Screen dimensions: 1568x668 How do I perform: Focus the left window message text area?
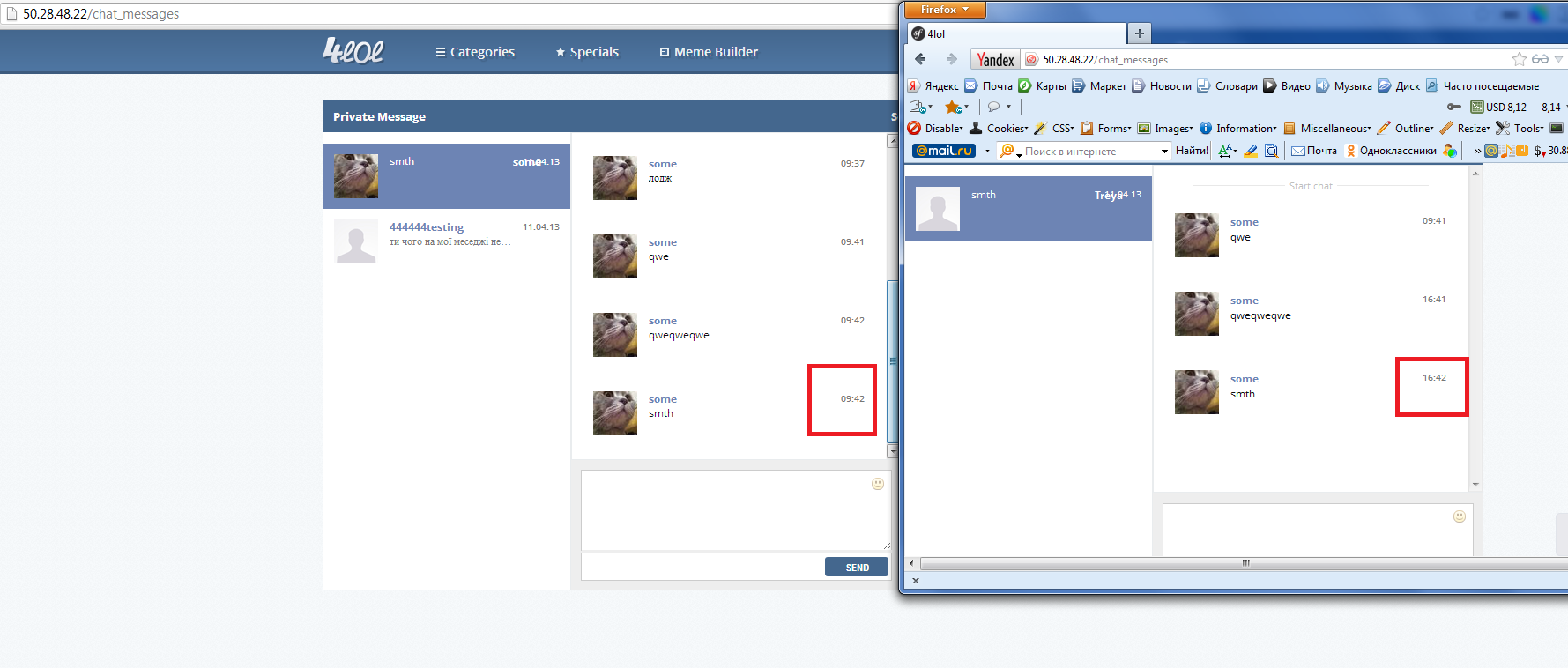point(736,510)
